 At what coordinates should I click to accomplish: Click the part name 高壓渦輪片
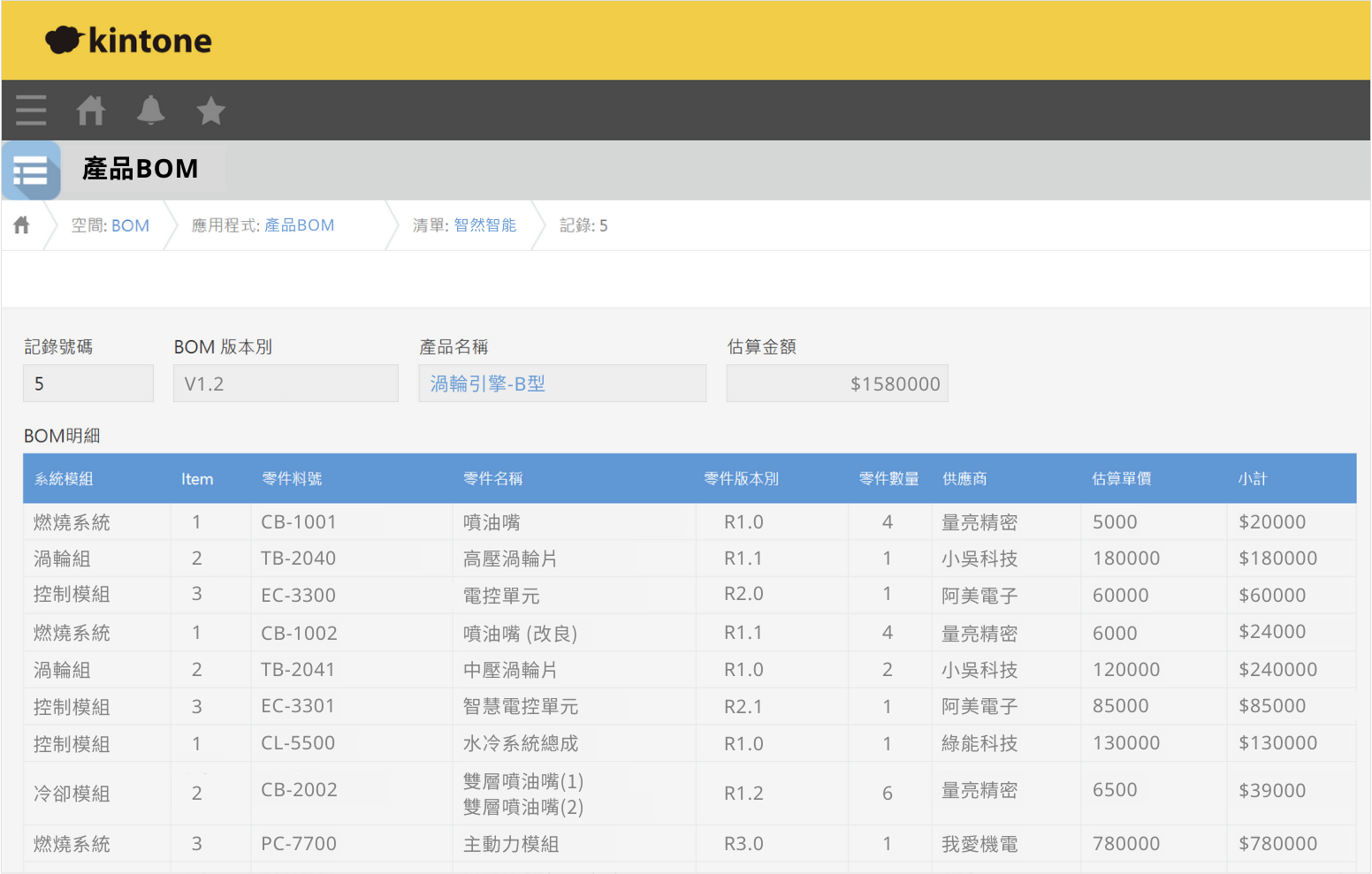point(510,559)
